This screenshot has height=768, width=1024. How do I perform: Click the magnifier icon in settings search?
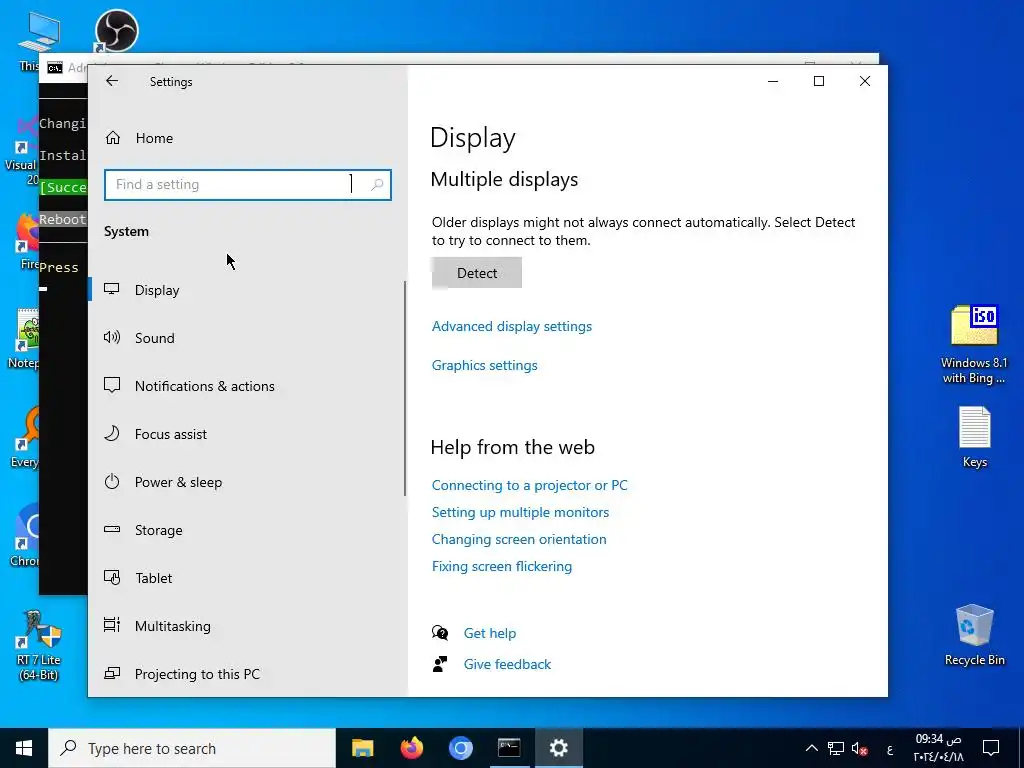click(377, 185)
